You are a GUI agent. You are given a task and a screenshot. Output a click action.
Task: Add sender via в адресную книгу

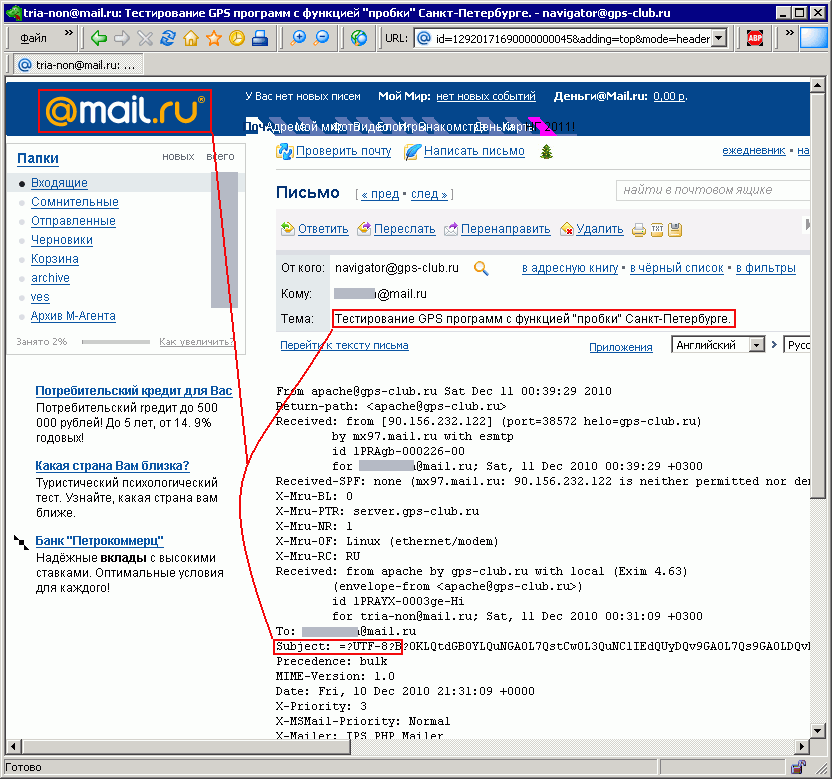[x=570, y=269]
